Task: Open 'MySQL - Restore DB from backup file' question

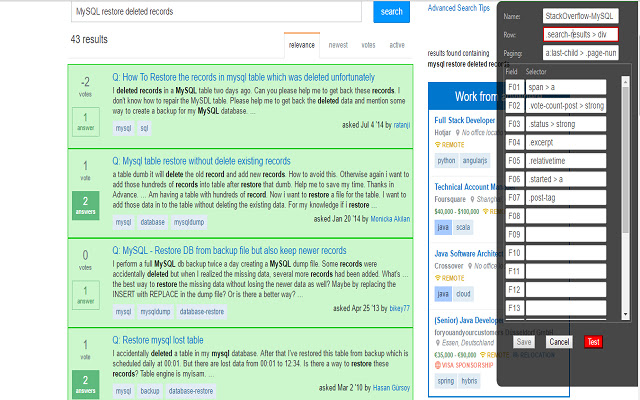Action: pos(235,249)
